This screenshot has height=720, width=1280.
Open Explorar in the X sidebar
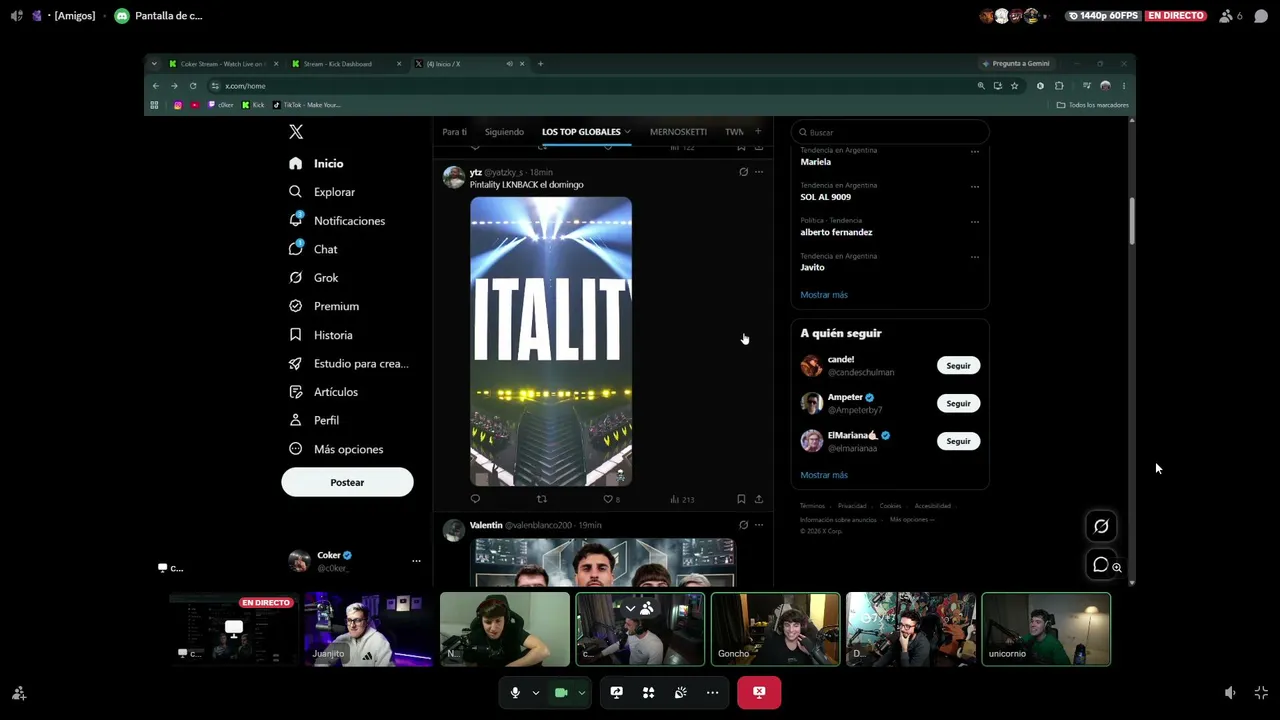pos(322,192)
